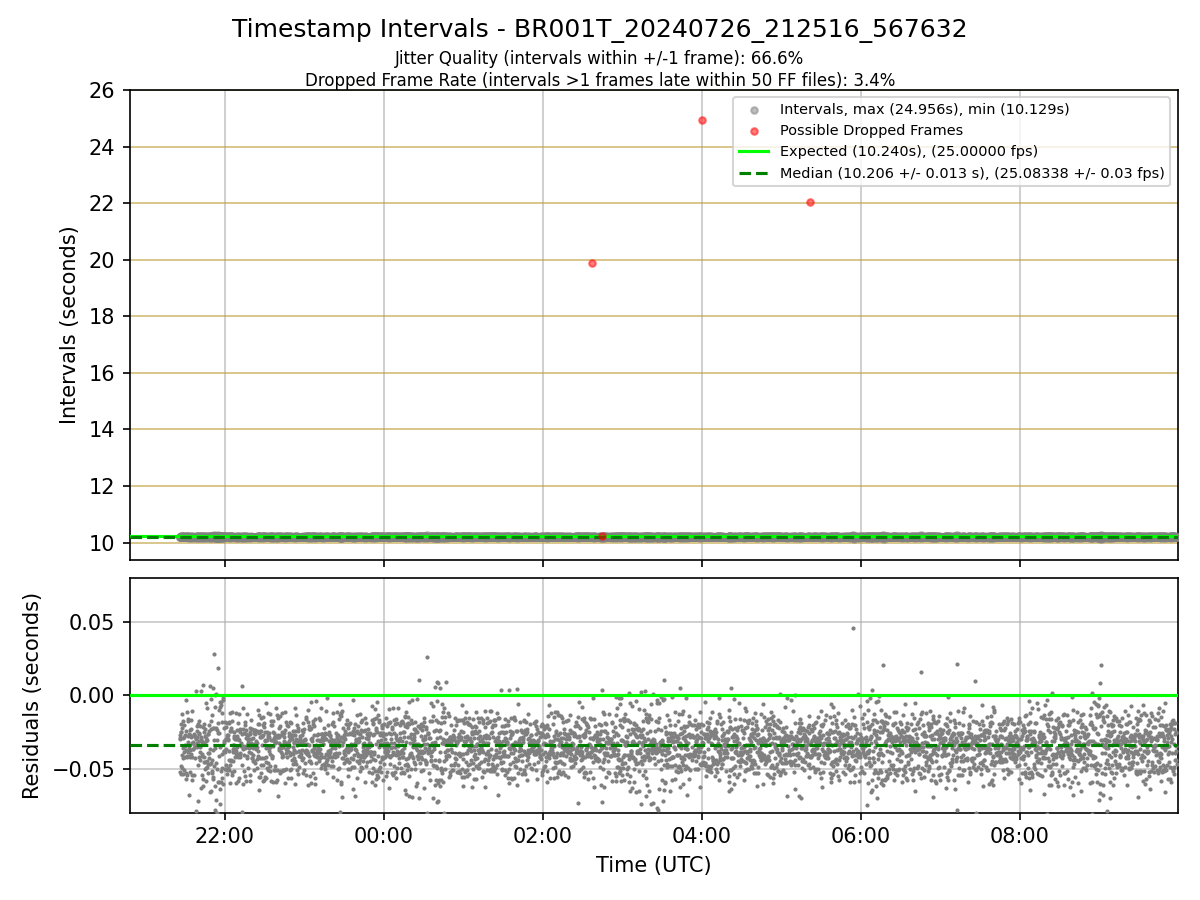1200x900 pixels.
Task: Click the 00:00 x-axis tick label
Action: 384,834
